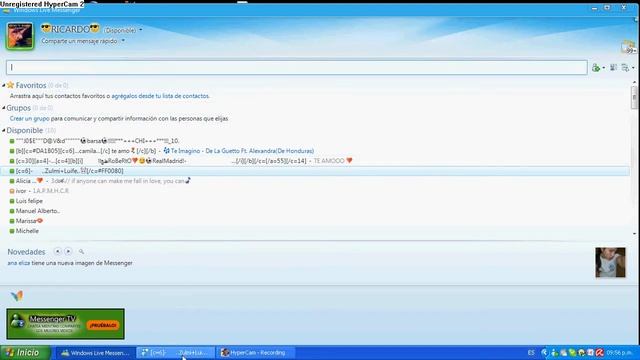Click the 'agrégalos desde tu lista de contactos' link
The width and height of the screenshot is (640, 360).
(160, 96)
